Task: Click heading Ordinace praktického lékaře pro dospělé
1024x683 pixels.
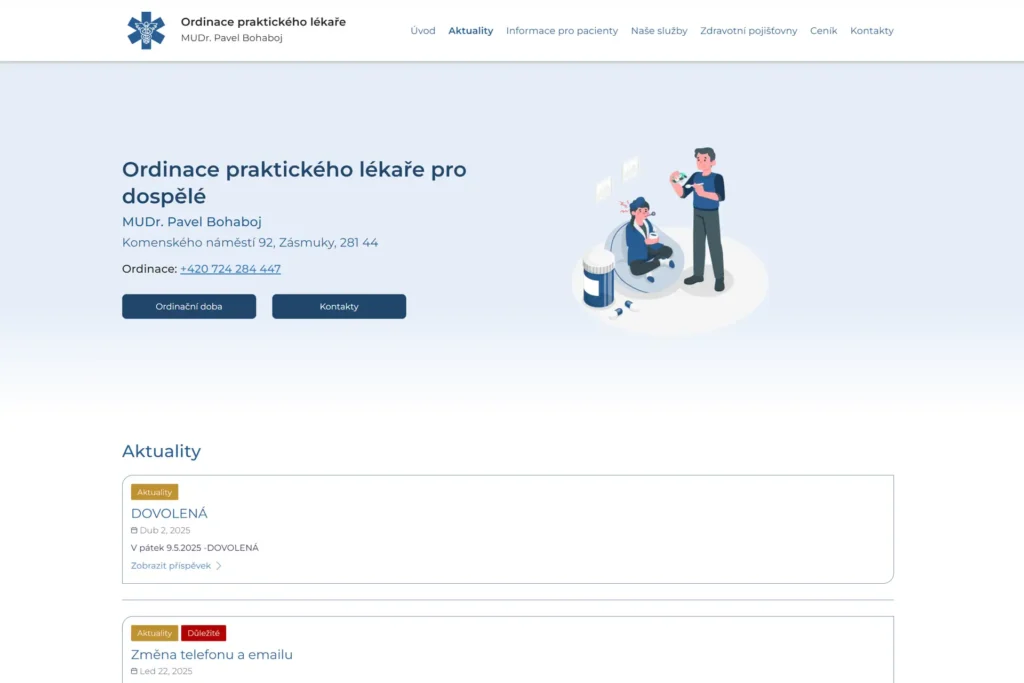Action: click(294, 182)
